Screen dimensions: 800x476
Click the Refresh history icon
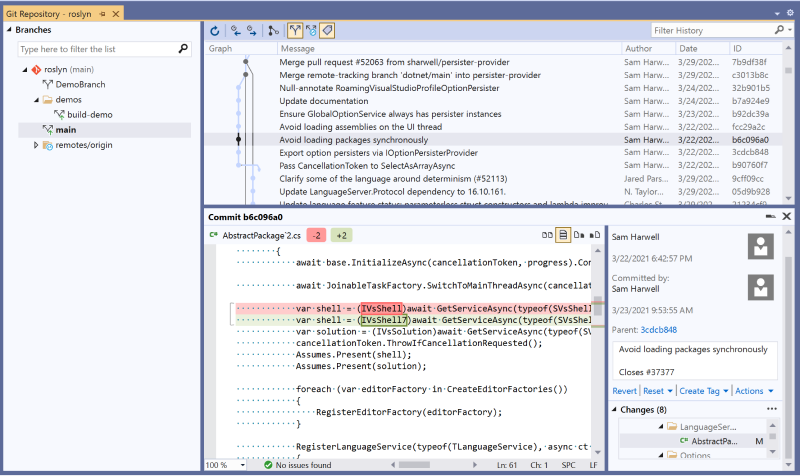(216, 30)
